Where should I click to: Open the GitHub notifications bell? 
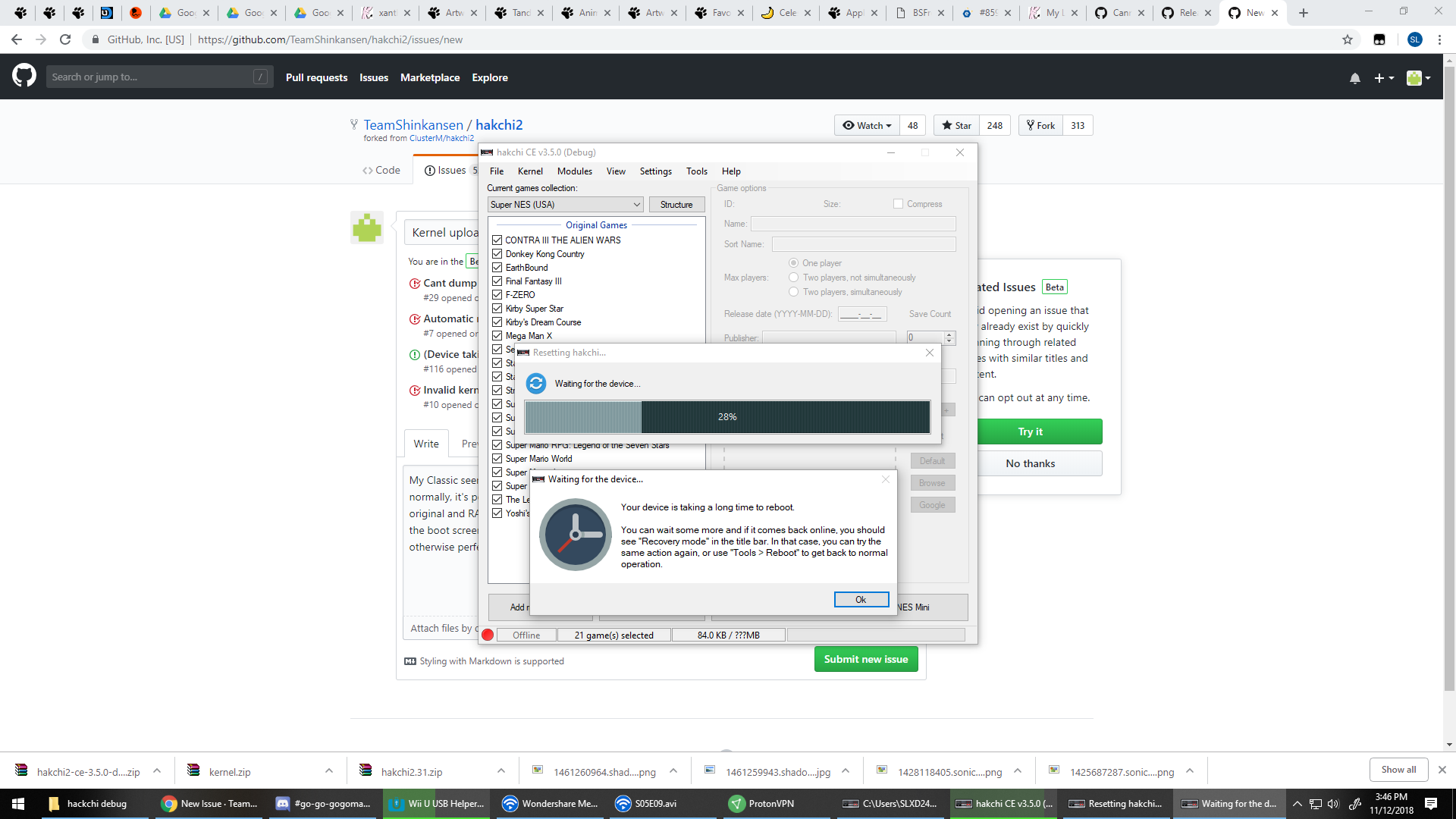pyautogui.click(x=1354, y=78)
